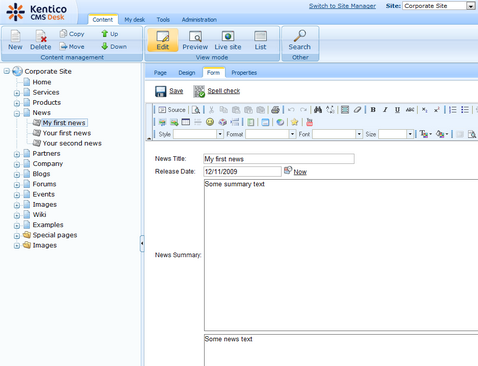Open the text color picker
478x366 pixels.
[426, 134]
